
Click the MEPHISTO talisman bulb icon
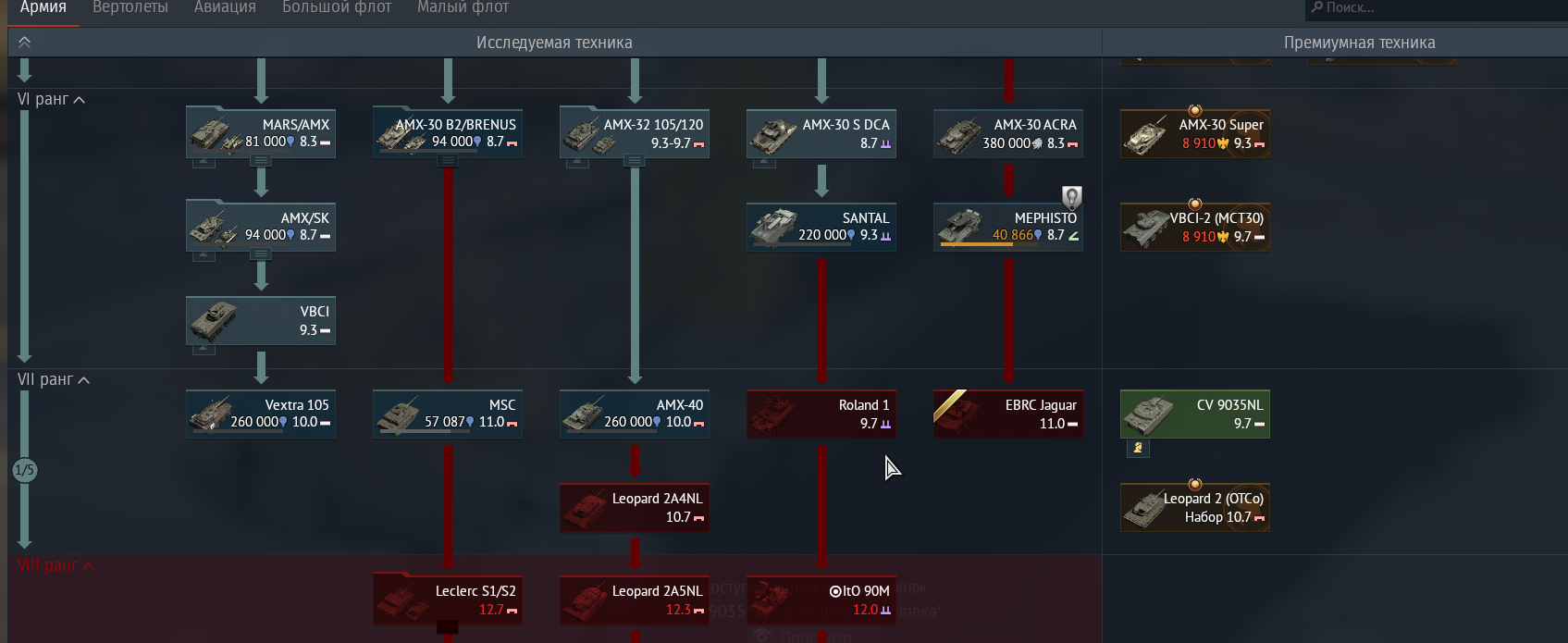(1071, 197)
